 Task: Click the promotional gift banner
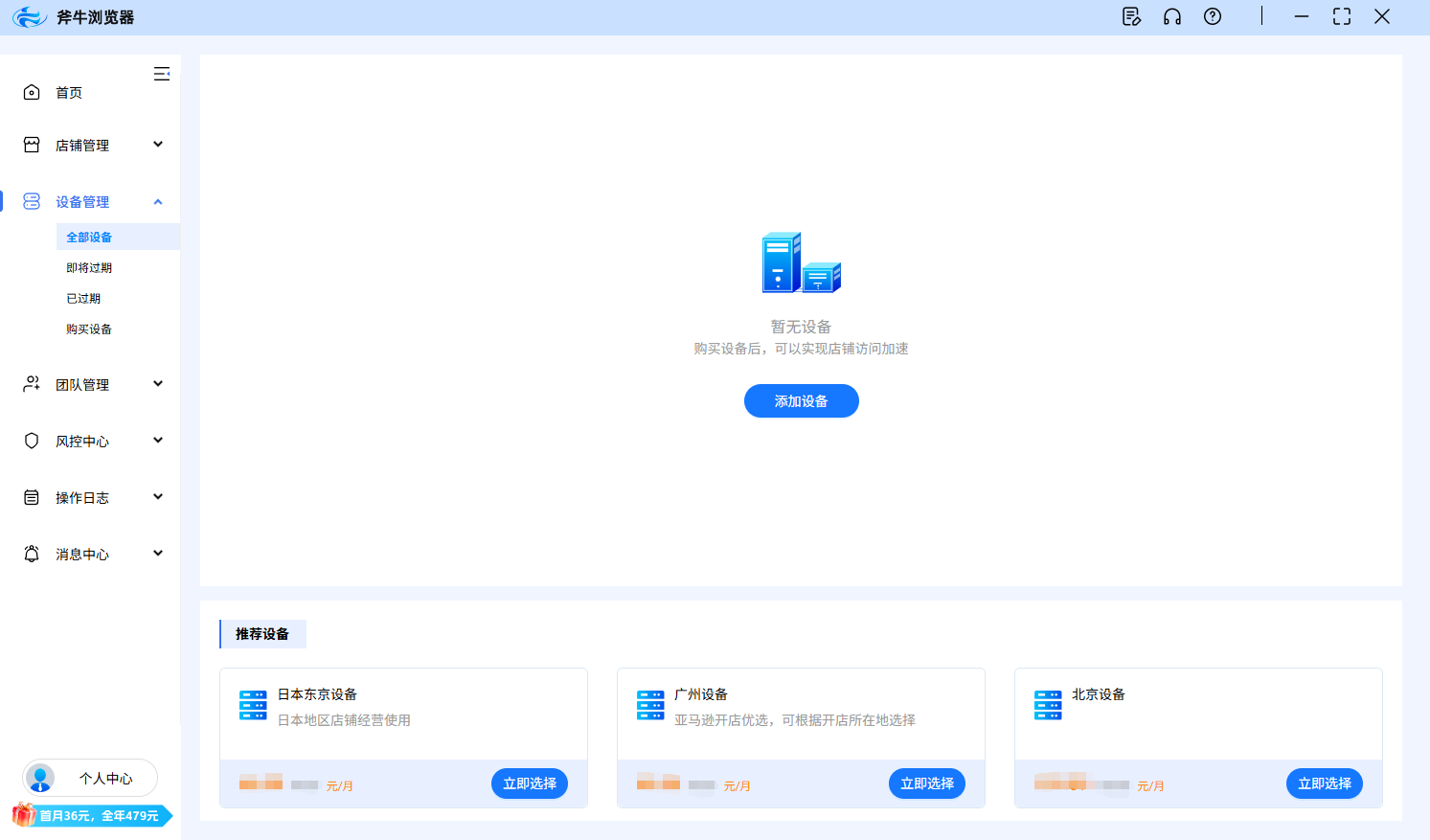[92, 815]
